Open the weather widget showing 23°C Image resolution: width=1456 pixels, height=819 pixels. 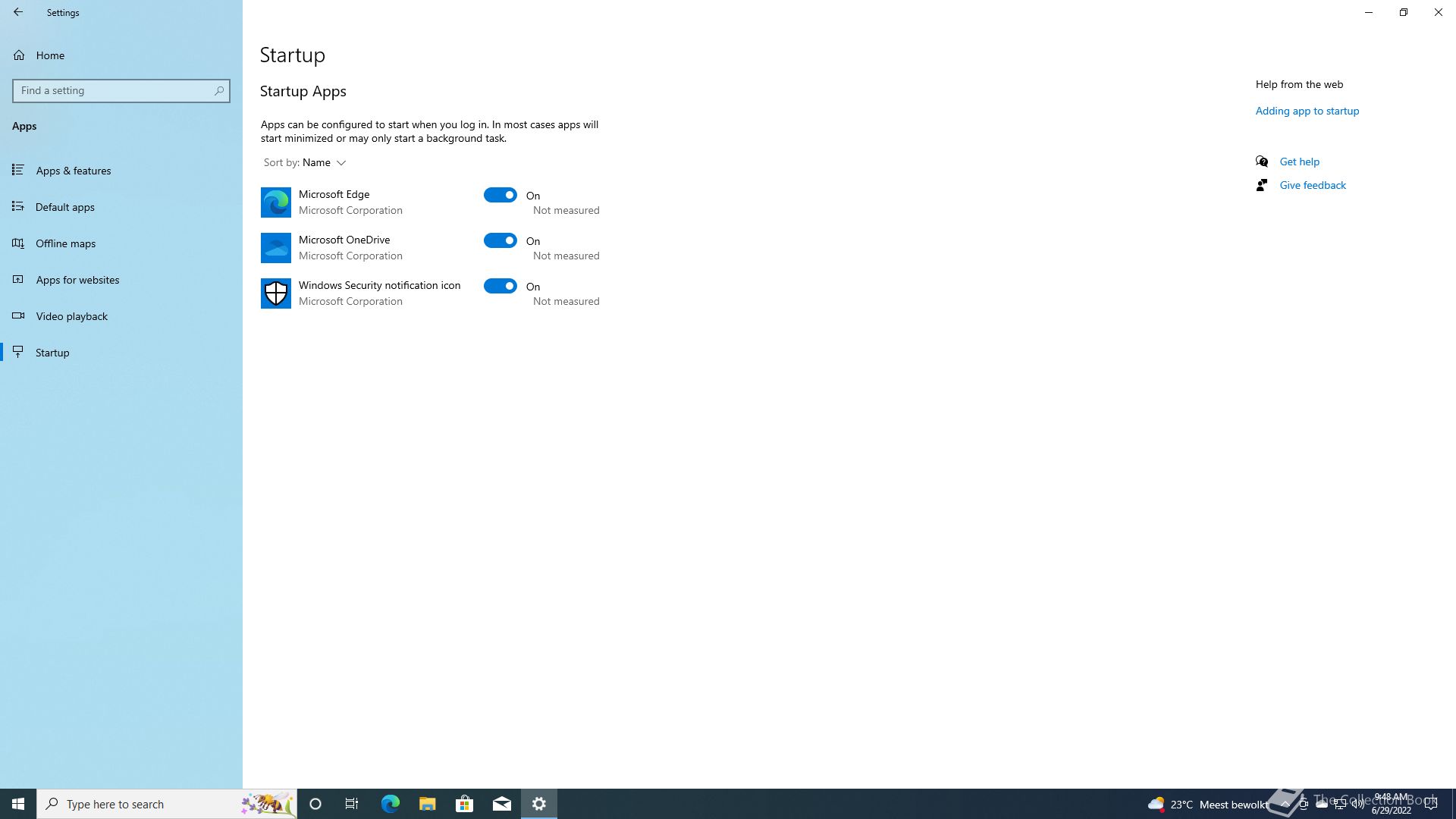1207,804
